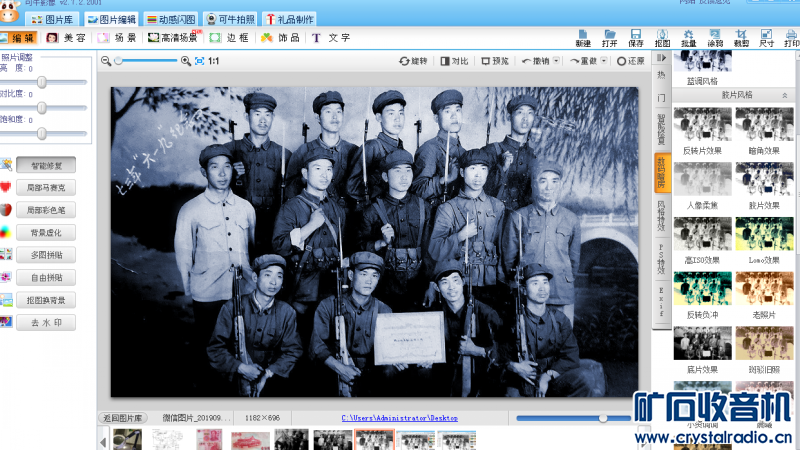Select the 饰品 accessories sub-tab
Viewport: 800px width, 450px height.
pos(280,38)
